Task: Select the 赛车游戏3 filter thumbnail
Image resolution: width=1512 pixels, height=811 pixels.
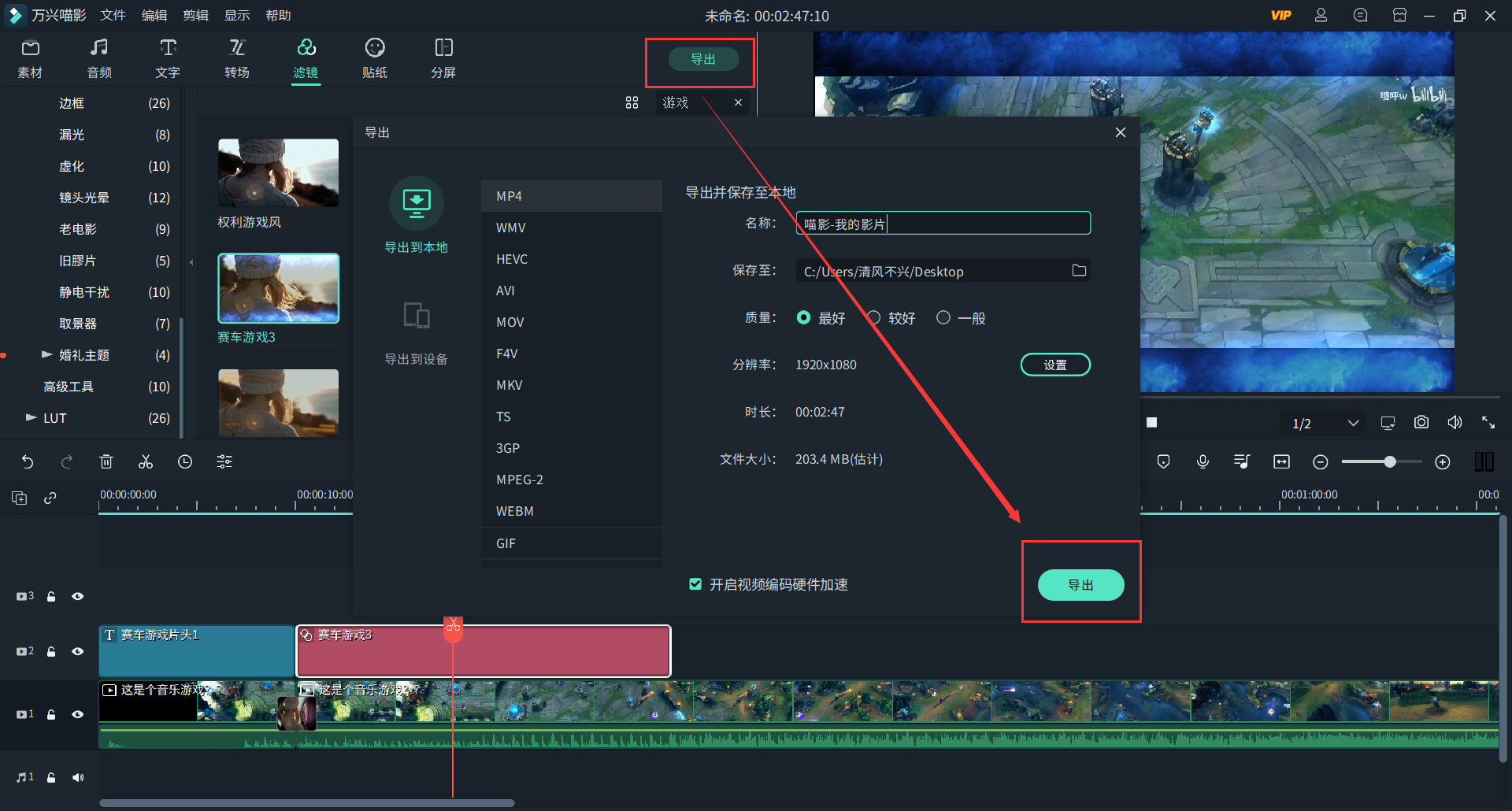Action: click(278, 287)
